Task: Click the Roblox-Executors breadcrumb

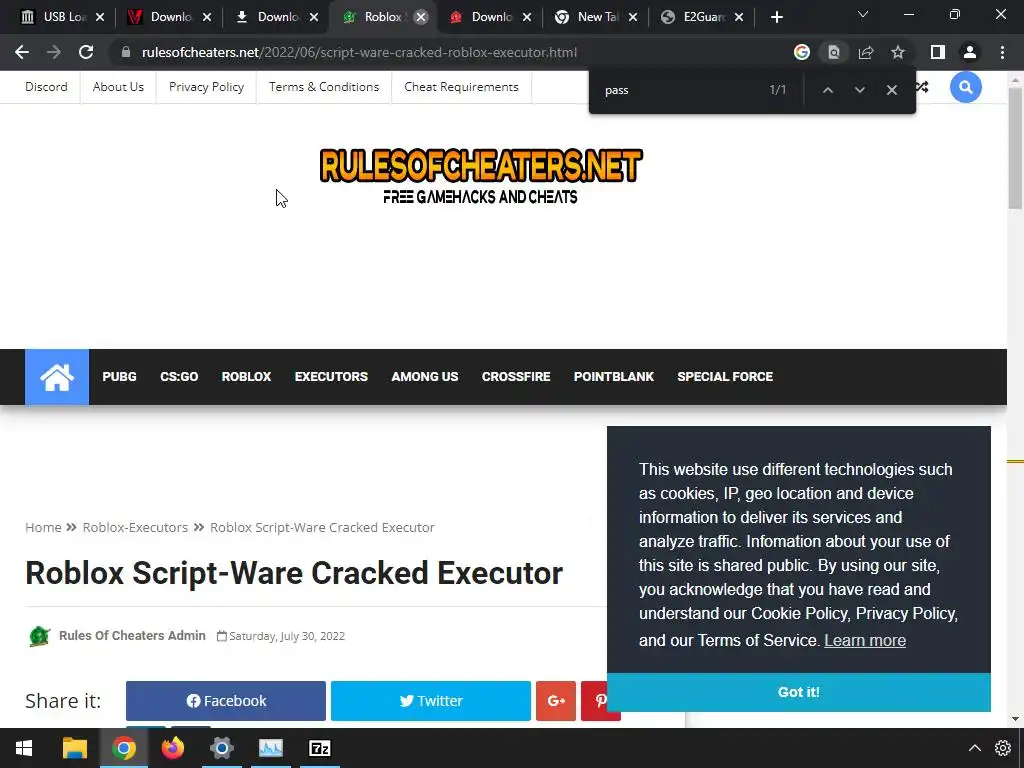Action: click(x=135, y=527)
